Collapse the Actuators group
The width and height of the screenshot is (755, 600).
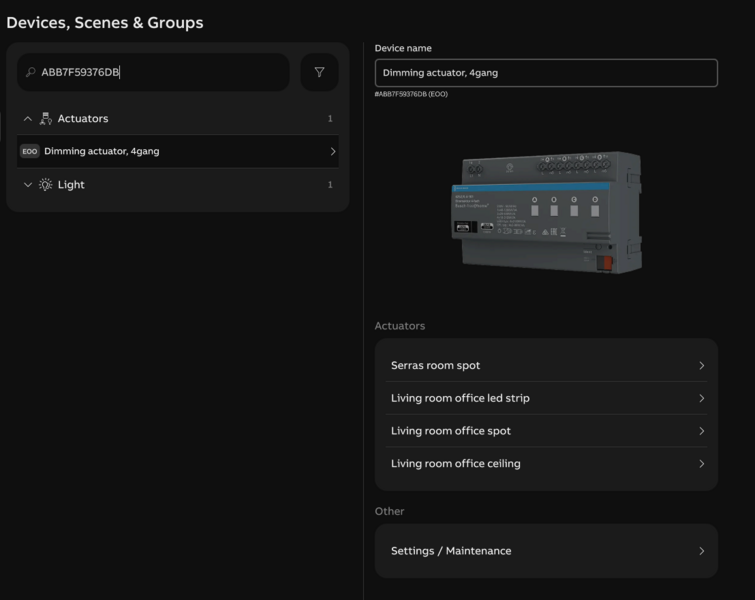27,119
